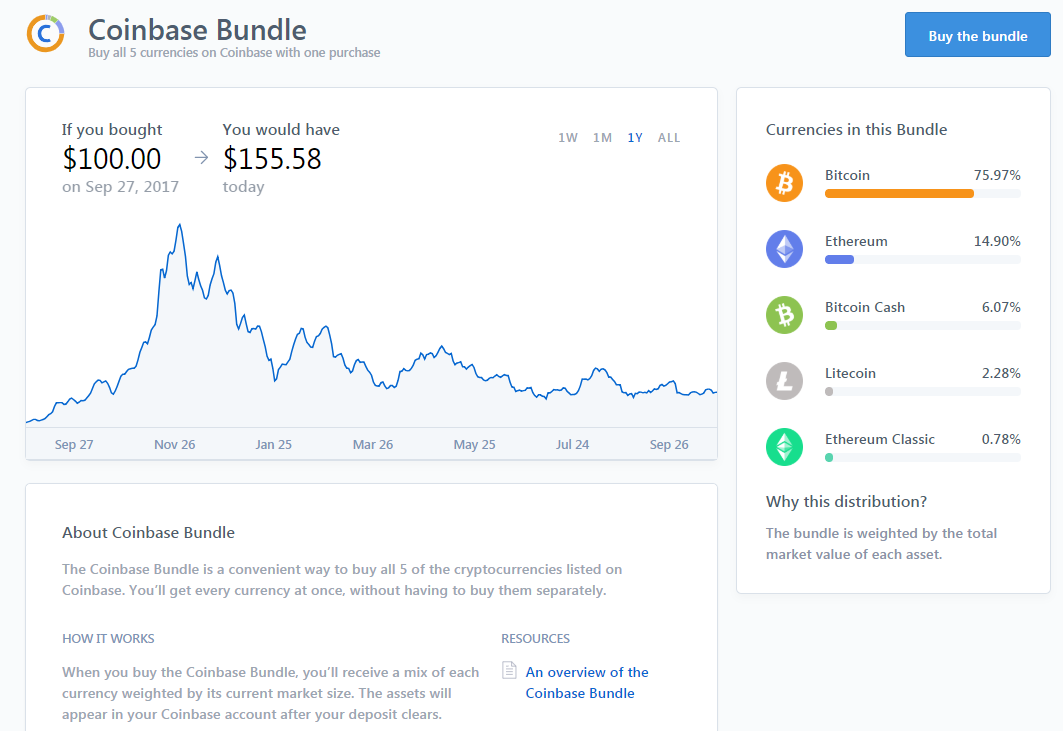Click the arrow between $100.00 and $155.58
This screenshot has width=1063, height=731.
(x=201, y=157)
